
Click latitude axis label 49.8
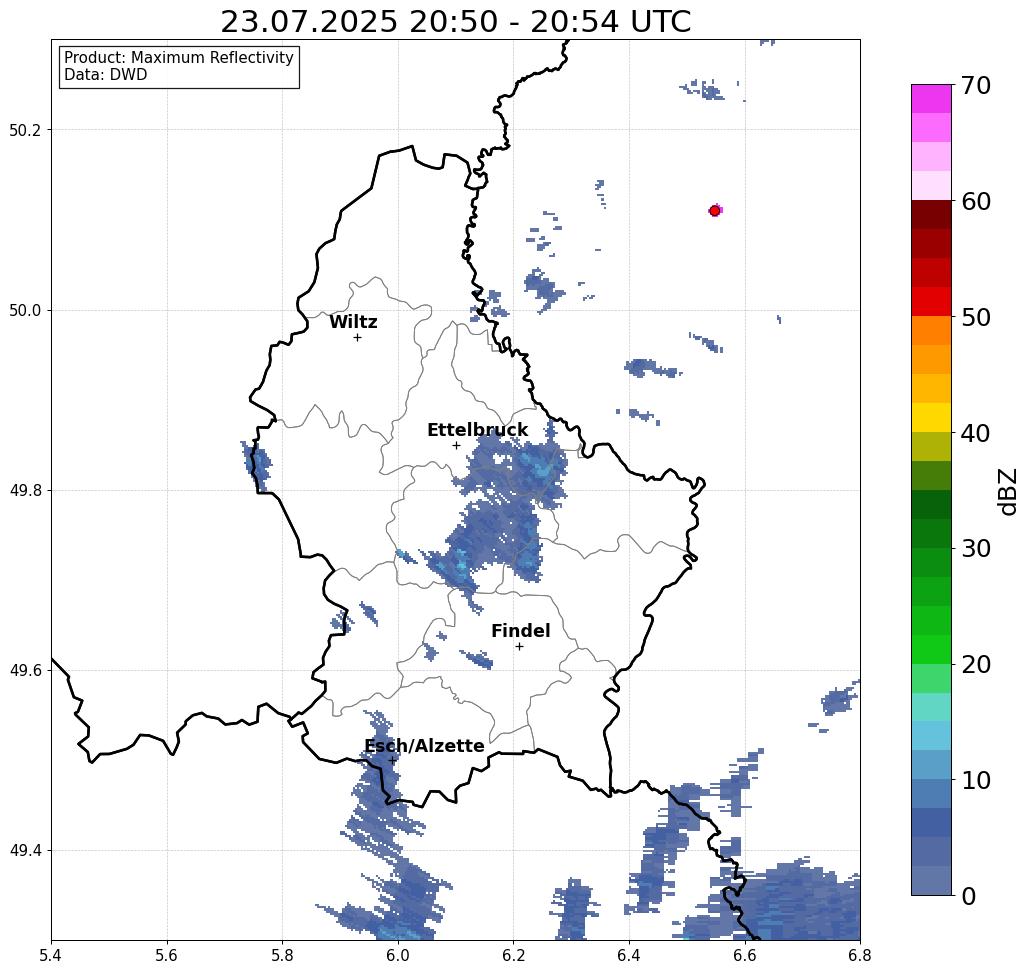(24, 491)
